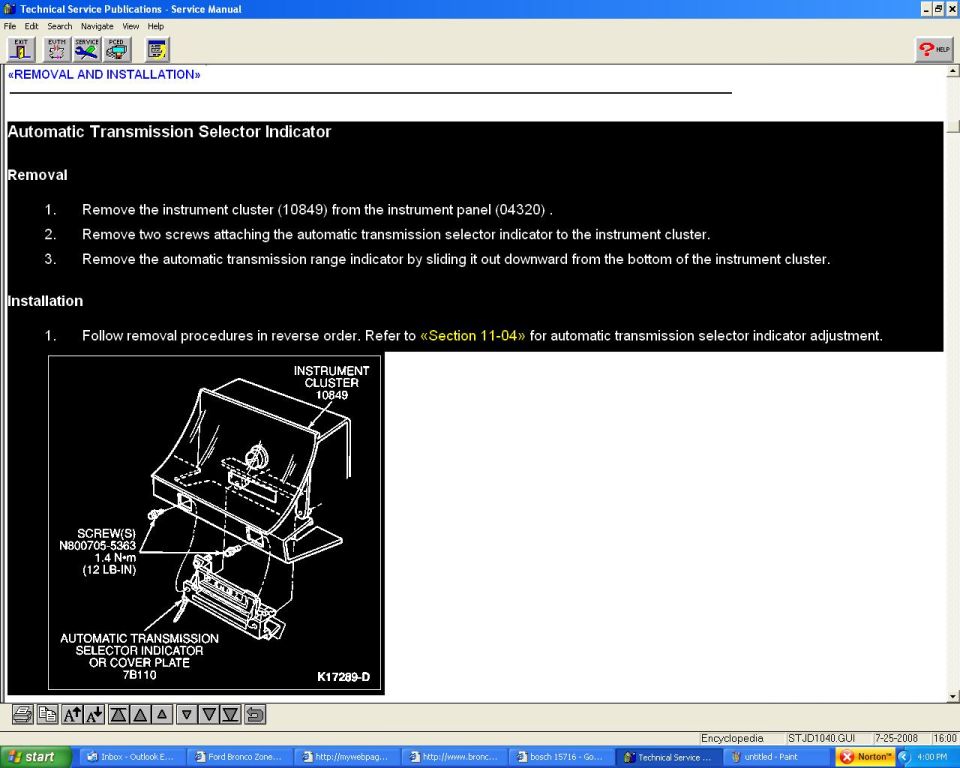The height and width of the screenshot is (768, 960).
Task: Click the 4:00 PM system clock
Action: pyautogui.click(x=932, y=757)
